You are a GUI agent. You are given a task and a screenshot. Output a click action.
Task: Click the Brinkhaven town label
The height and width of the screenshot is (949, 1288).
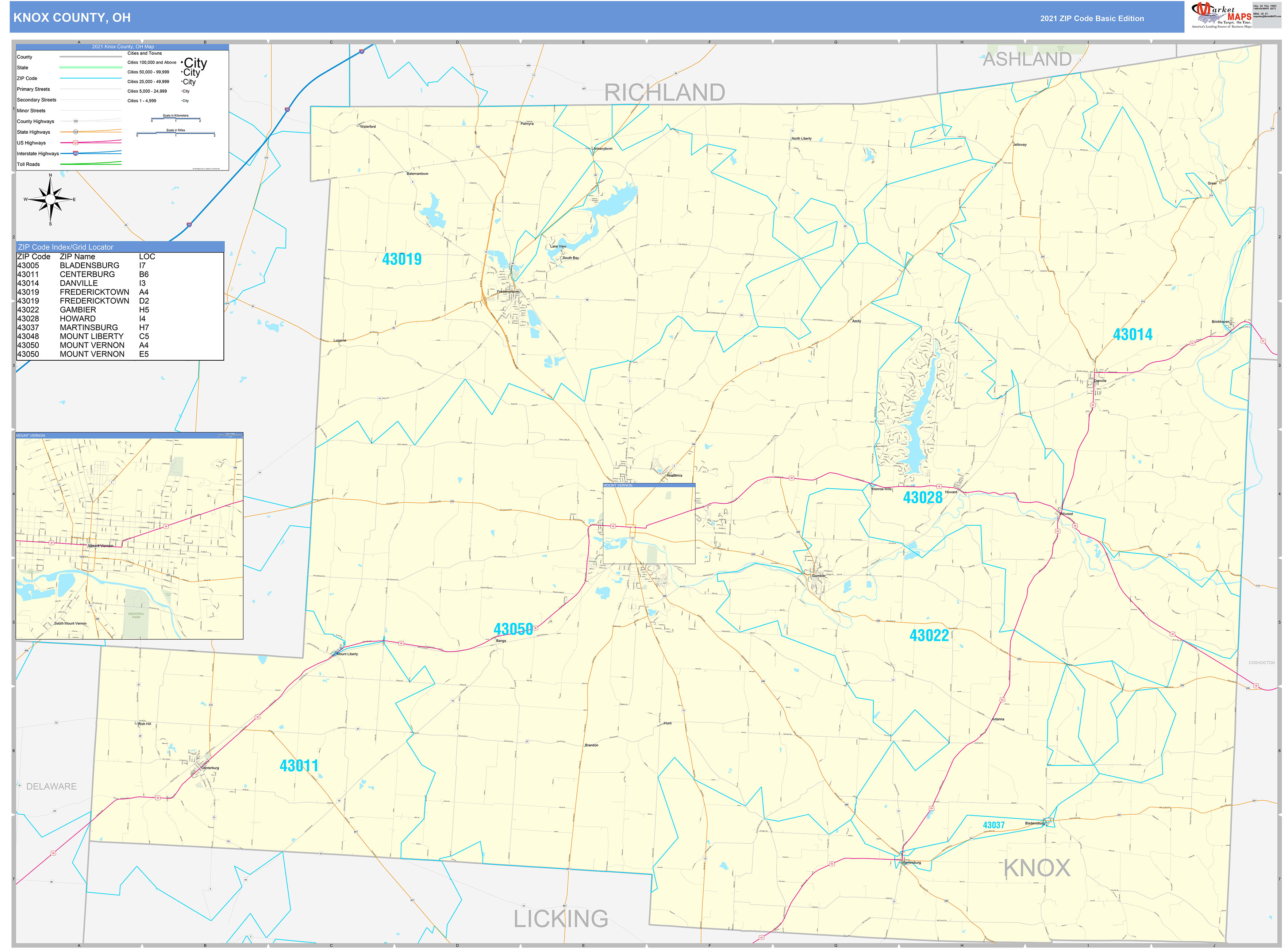[1221, 322]
